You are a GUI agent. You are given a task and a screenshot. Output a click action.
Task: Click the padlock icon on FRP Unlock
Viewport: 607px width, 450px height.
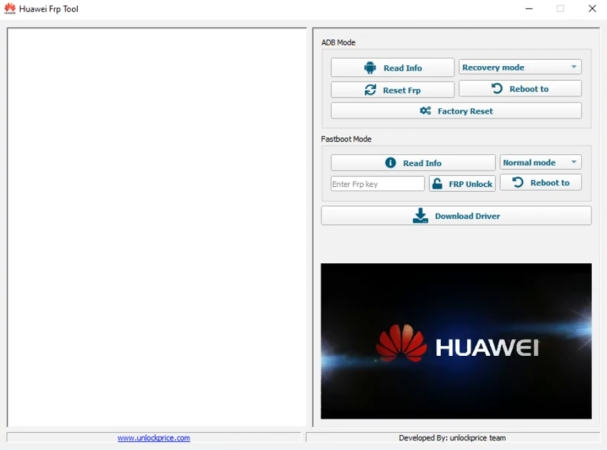tap(437, 184)
